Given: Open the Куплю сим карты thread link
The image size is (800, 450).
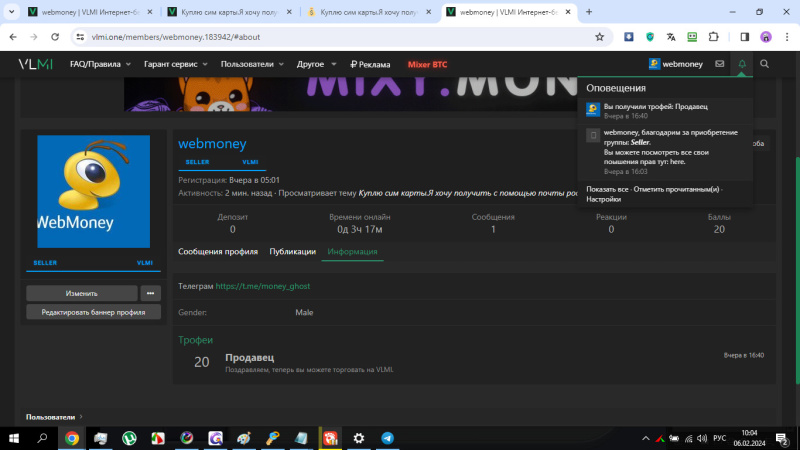Looking at the screenshot, I should click(468, 193).
